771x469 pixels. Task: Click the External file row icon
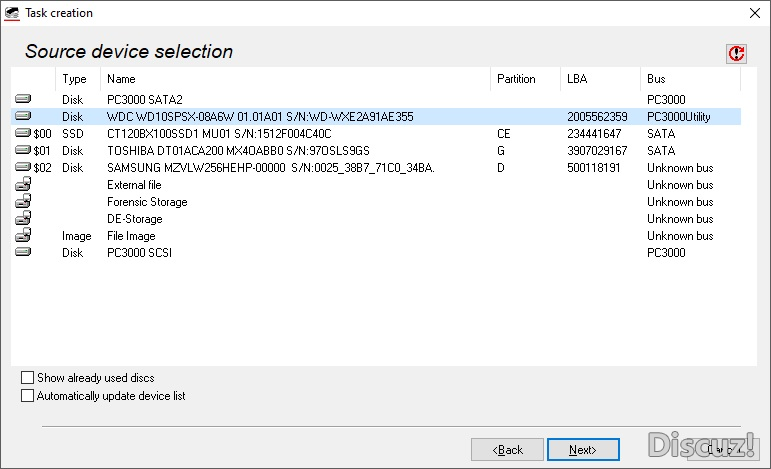tap(23, 184)
